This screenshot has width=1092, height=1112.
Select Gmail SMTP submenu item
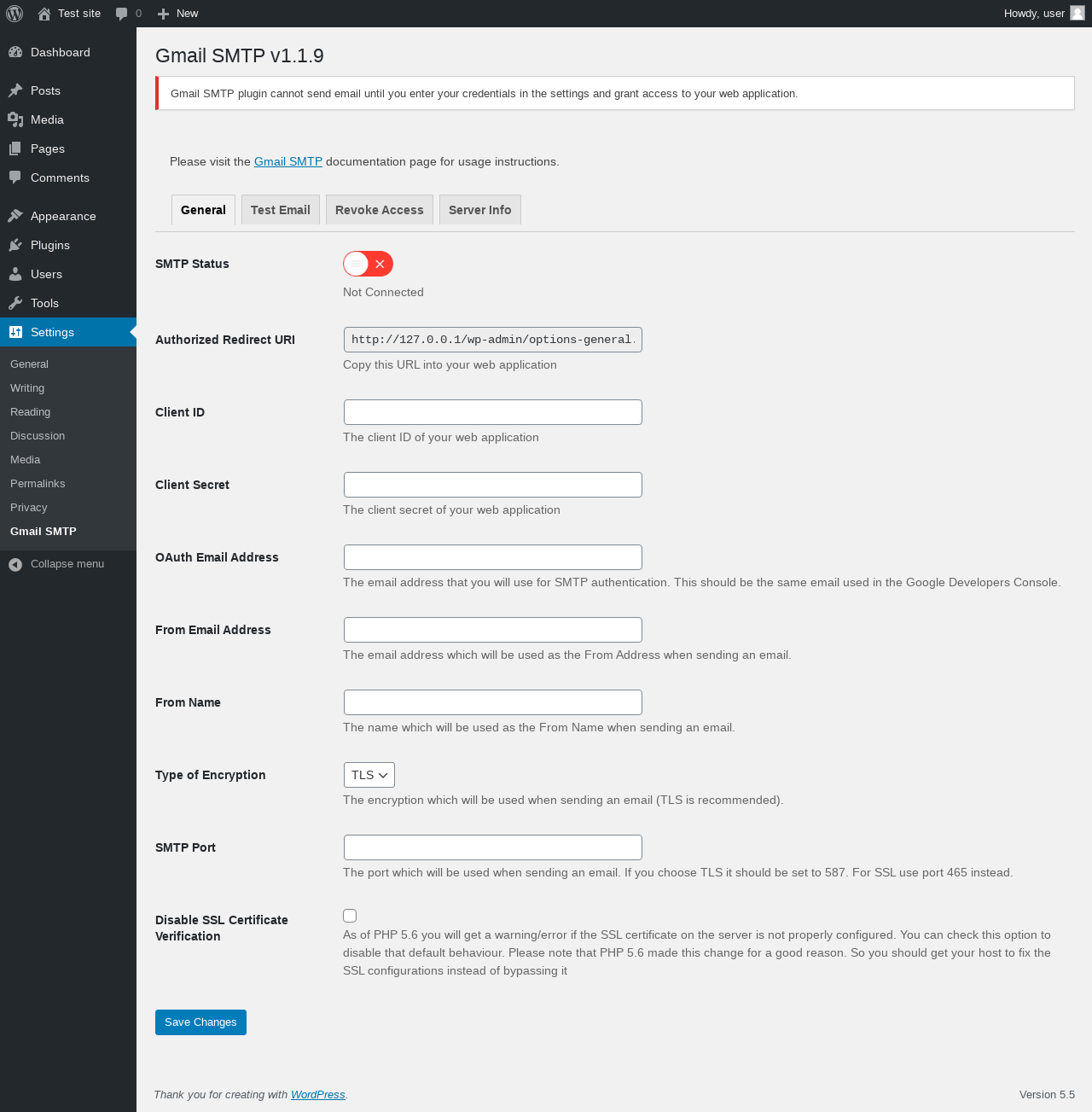(44, 531)
